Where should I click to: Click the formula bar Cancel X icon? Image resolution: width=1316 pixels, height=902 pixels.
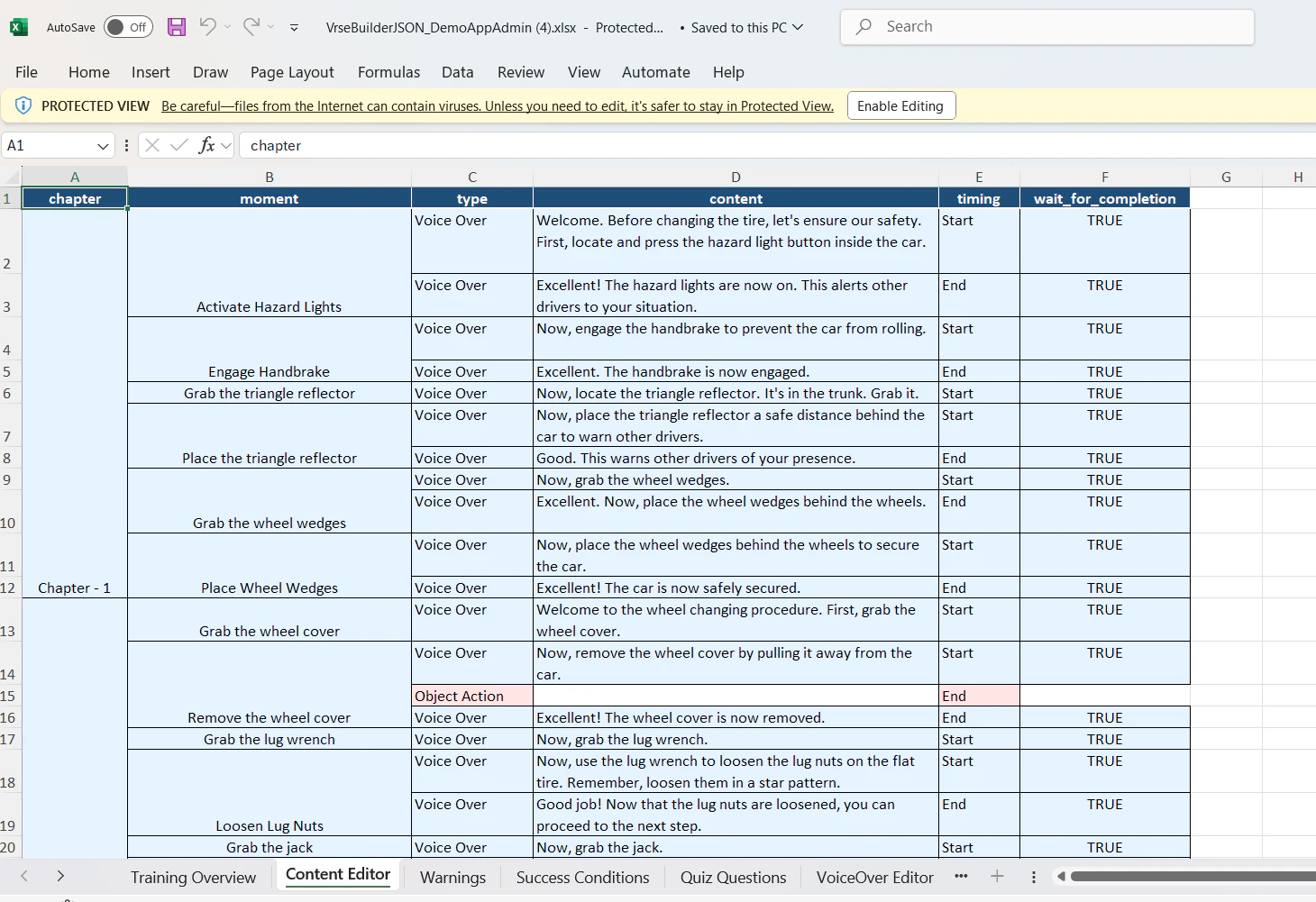(x=152, y=145)
